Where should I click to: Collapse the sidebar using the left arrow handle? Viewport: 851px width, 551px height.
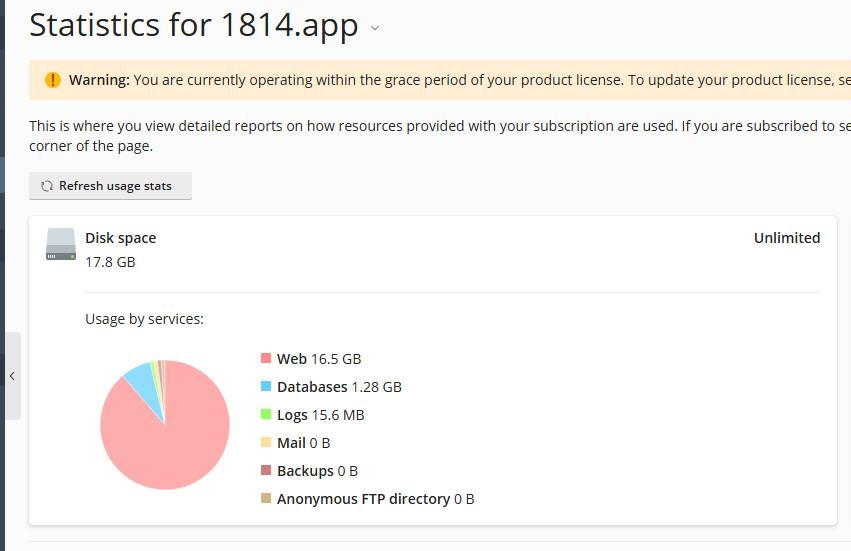11,376
